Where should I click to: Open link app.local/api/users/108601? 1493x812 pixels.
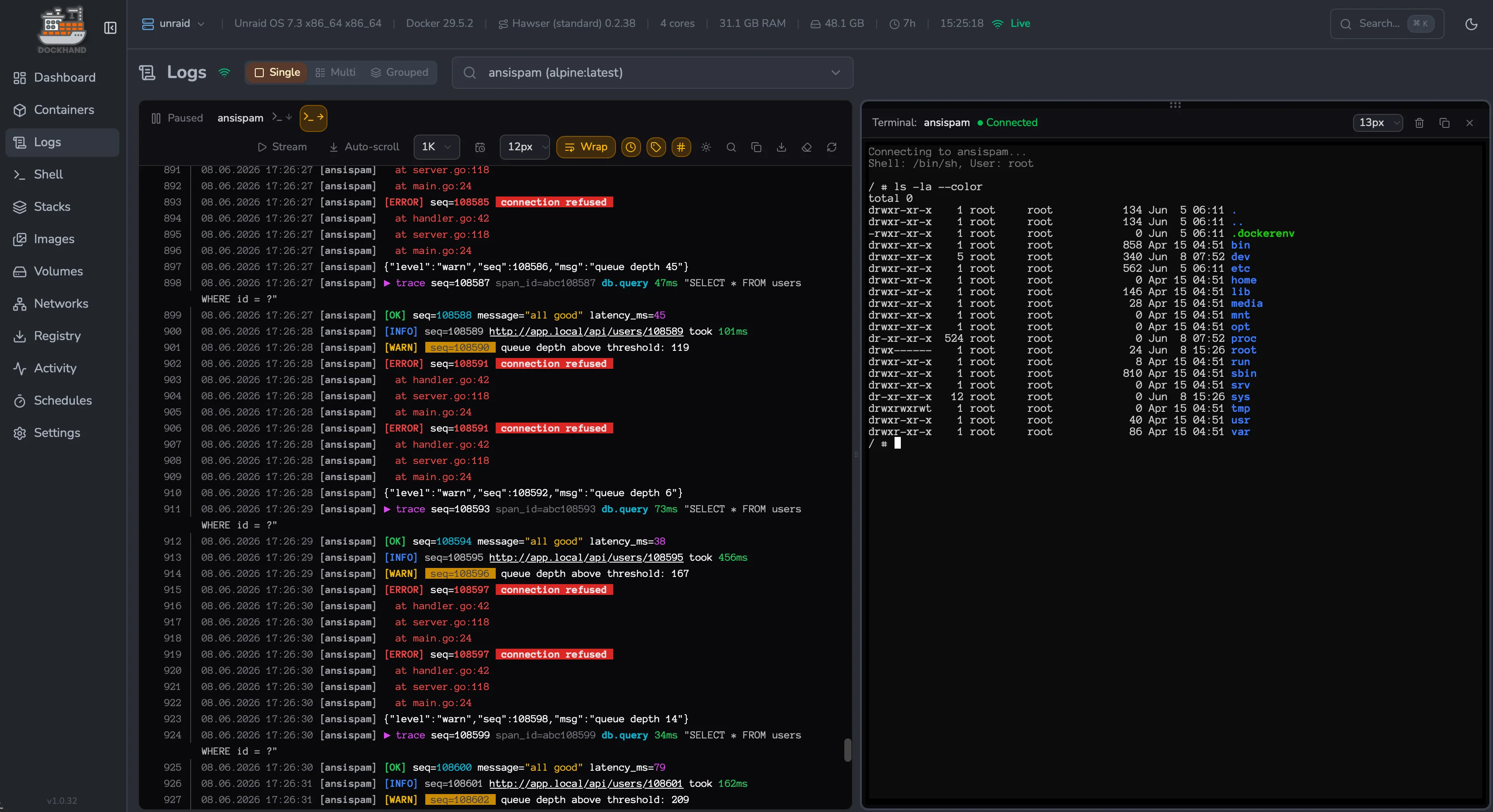coord(585,784)
